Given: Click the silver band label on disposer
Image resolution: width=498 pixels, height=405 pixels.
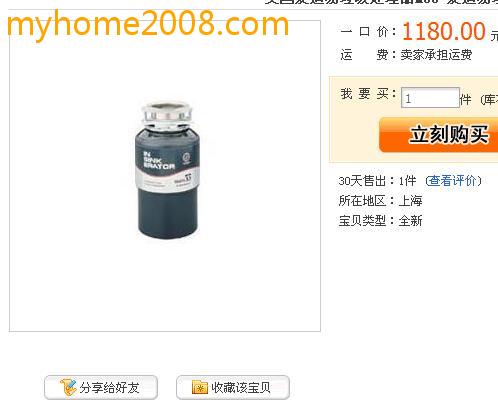Looking at the screenshot, I should pos(167,179).
